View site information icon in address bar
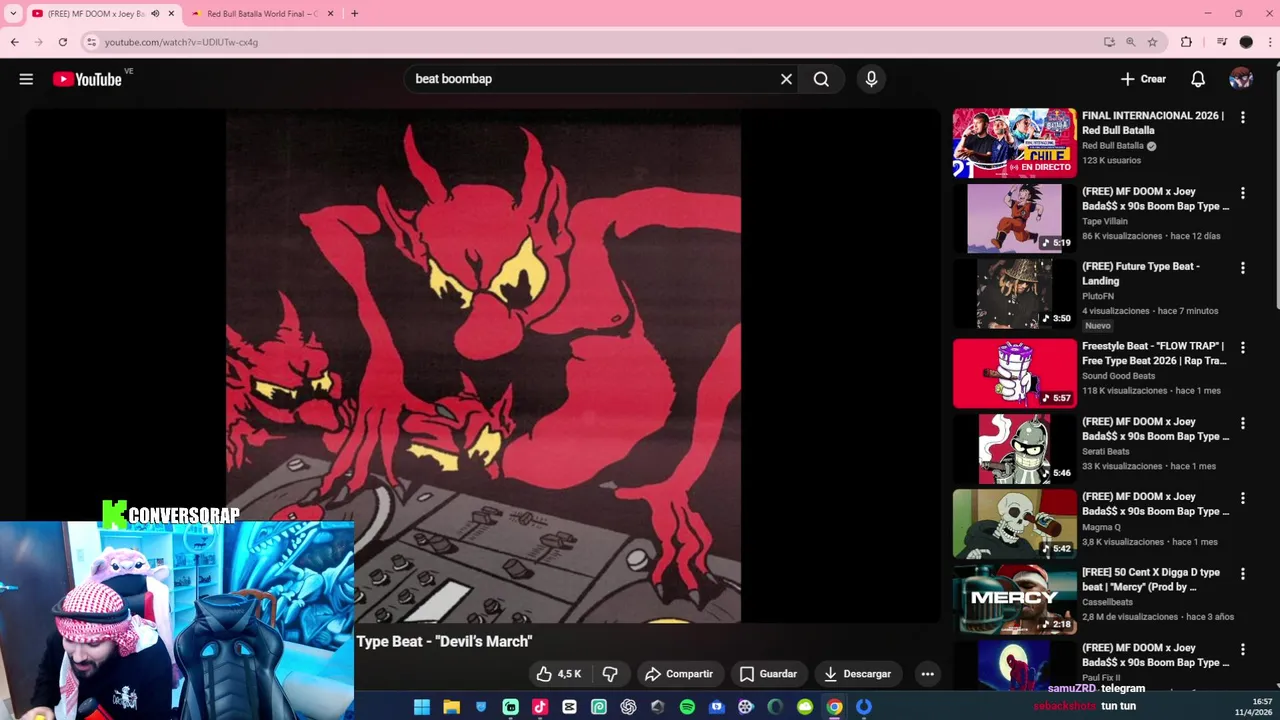 [x=91, y=42]
